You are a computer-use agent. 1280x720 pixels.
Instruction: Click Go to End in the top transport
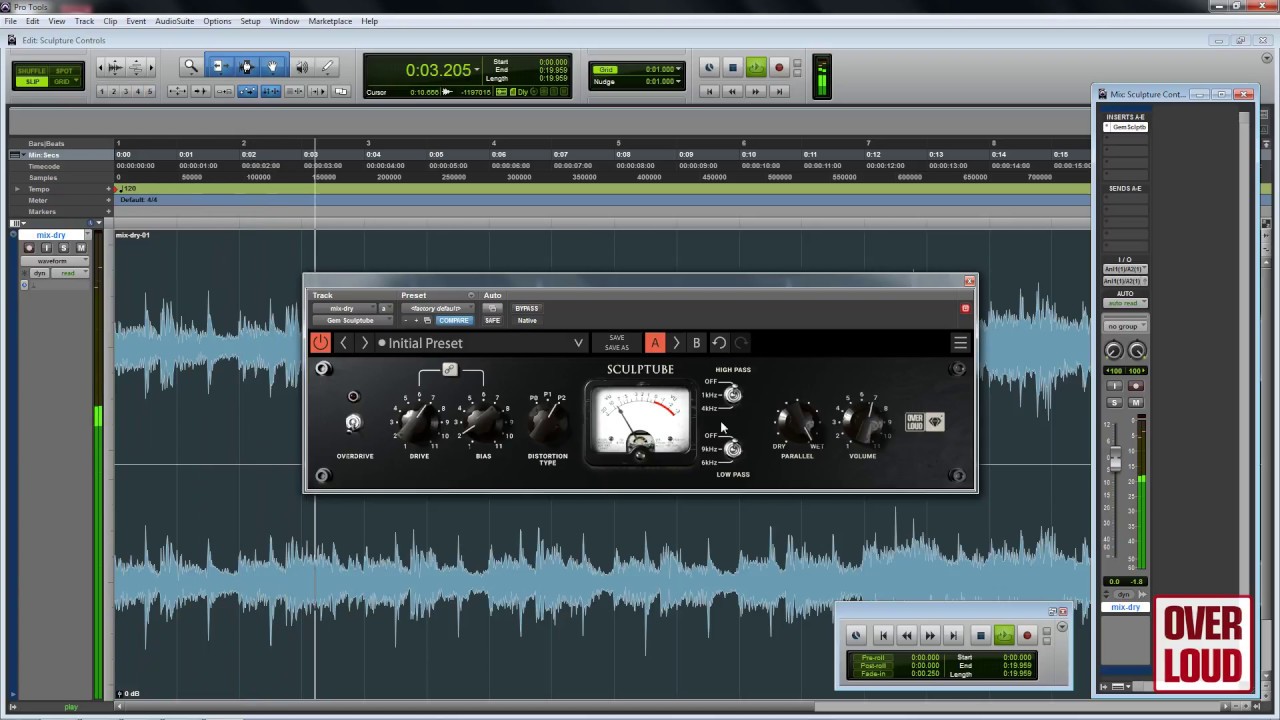[779, 91]
